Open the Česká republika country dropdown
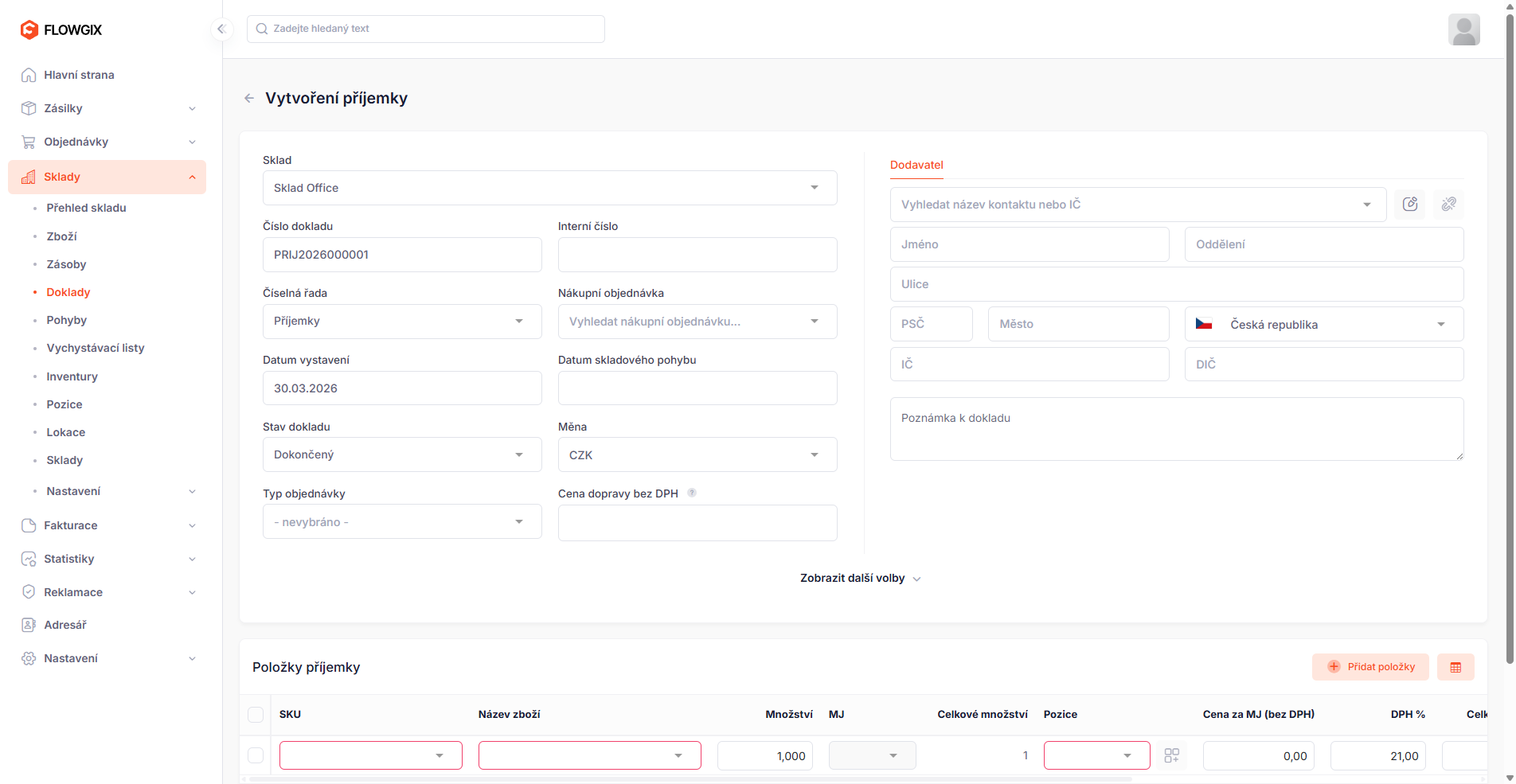Screen dimensions: 1516x784 click(1323, 325)
